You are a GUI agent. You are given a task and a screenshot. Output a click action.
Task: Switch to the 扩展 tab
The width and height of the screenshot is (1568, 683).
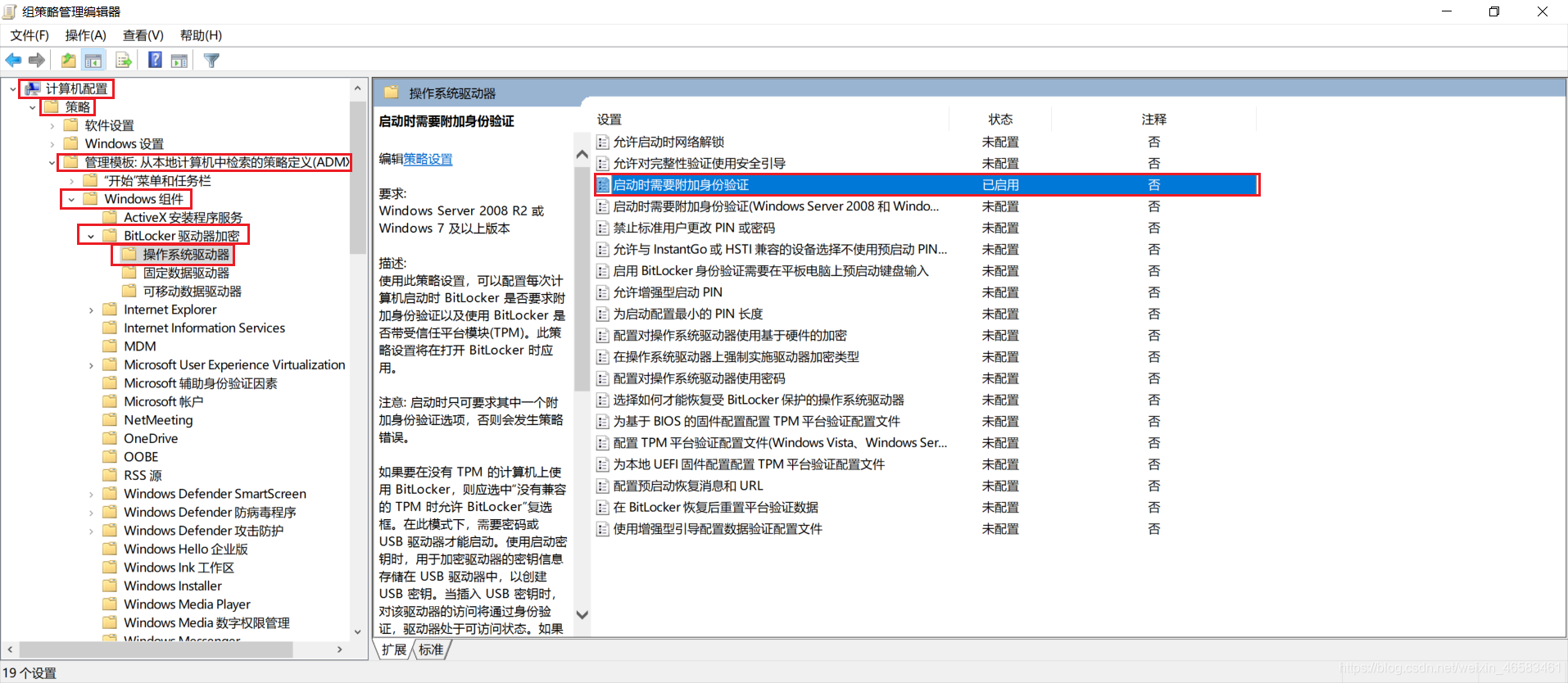394,649
